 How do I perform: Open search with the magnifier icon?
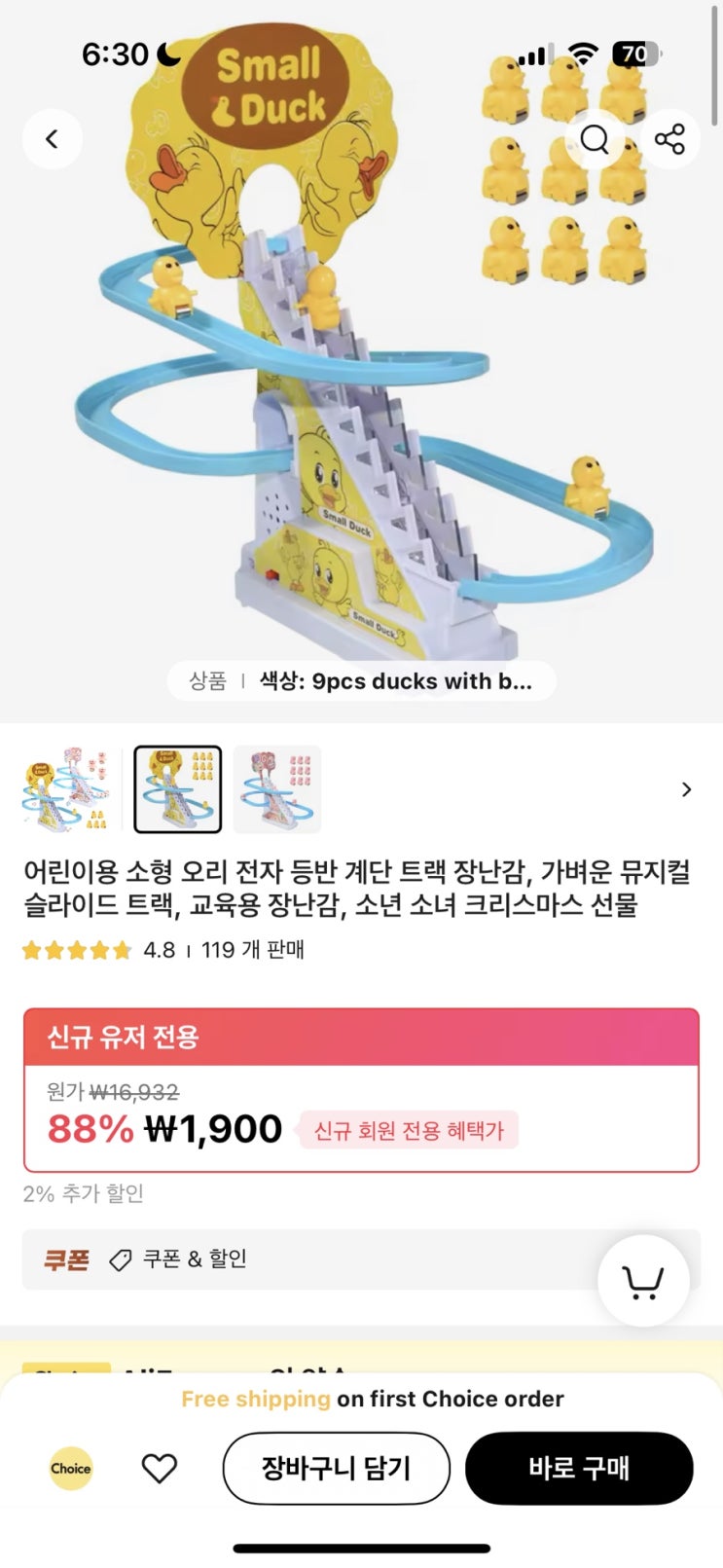(595, 139)
